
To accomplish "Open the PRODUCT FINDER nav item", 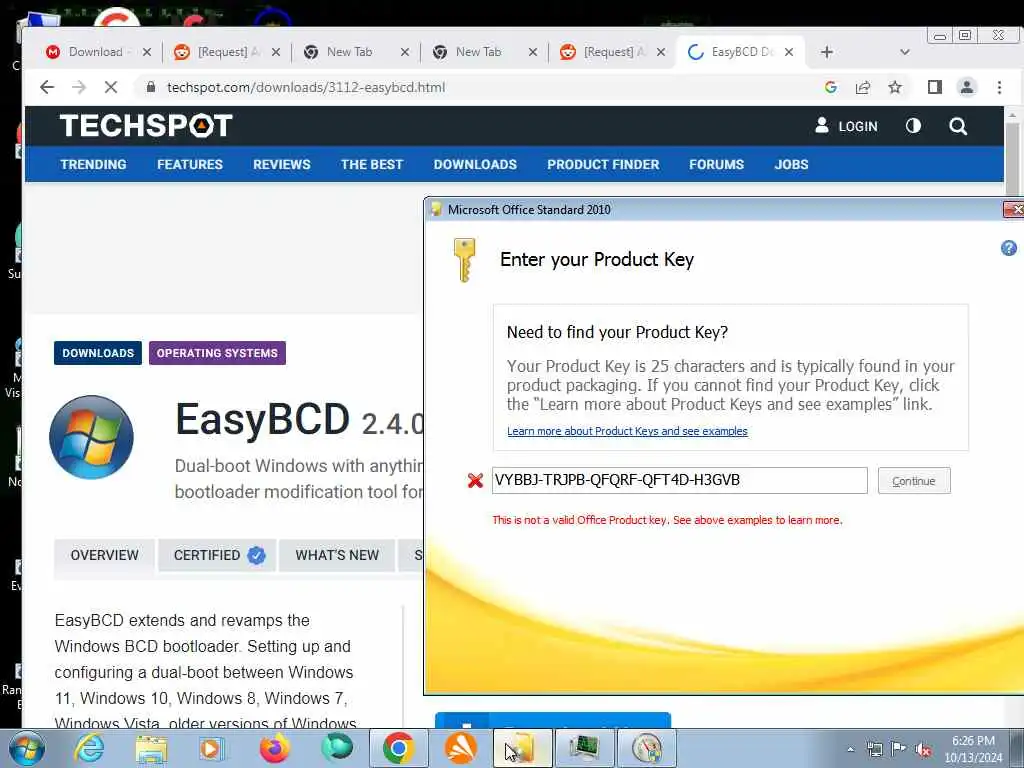I will (603, 165).
